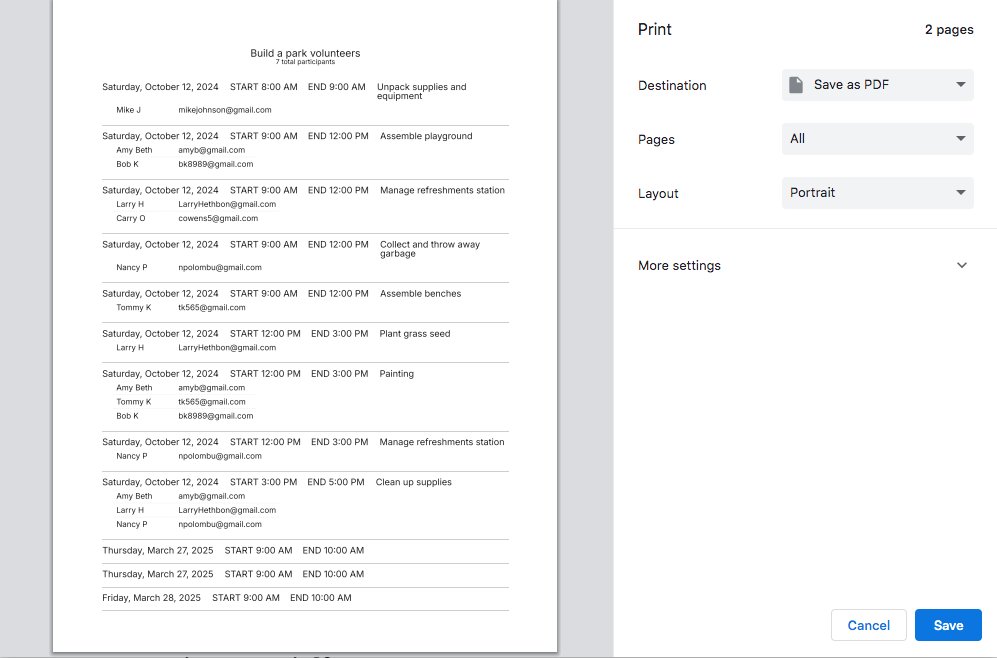The image size is (997, 658).
Task: Click mikejohnson@gmail.com in the preview
Action: tap(224, 110)
